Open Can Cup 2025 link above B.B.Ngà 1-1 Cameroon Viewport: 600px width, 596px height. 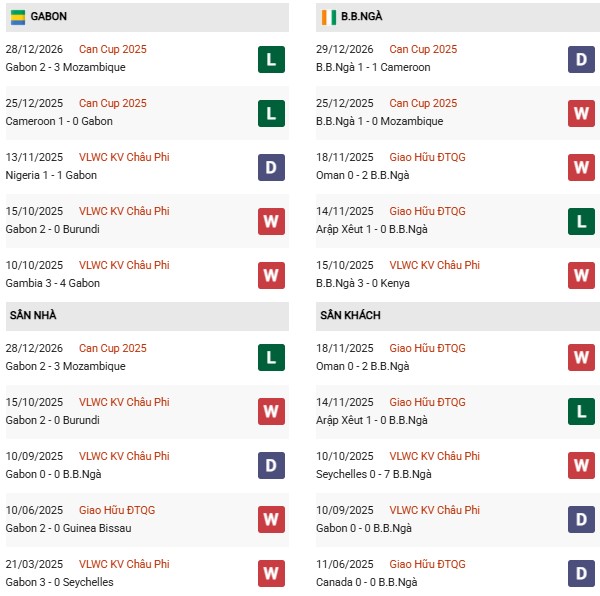(423, 49)
